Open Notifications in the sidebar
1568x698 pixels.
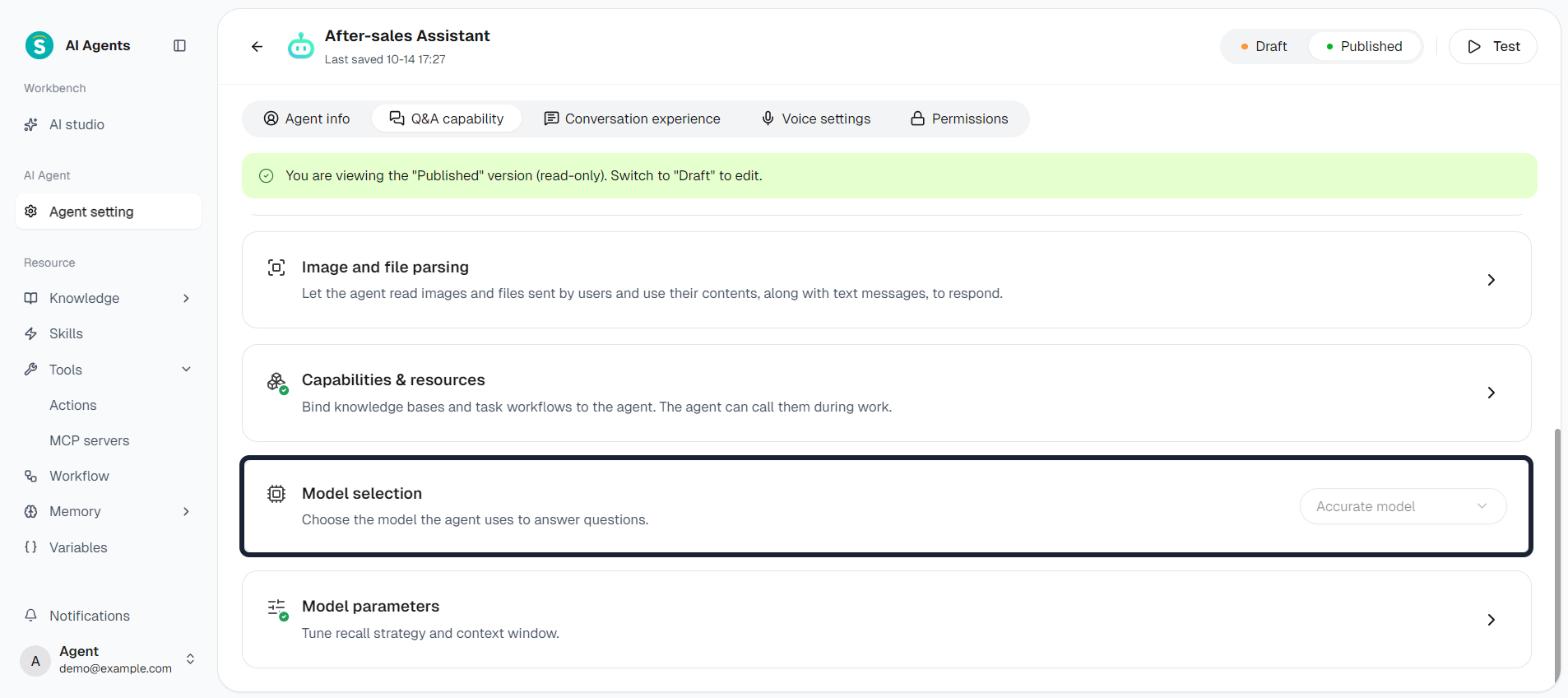pyautogui.click(x=108, y=616)
